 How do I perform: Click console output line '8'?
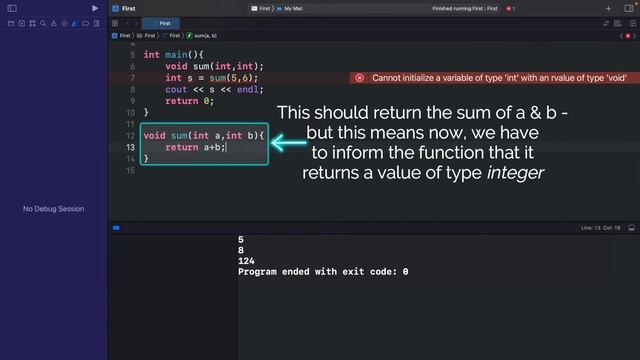(241, 250)
